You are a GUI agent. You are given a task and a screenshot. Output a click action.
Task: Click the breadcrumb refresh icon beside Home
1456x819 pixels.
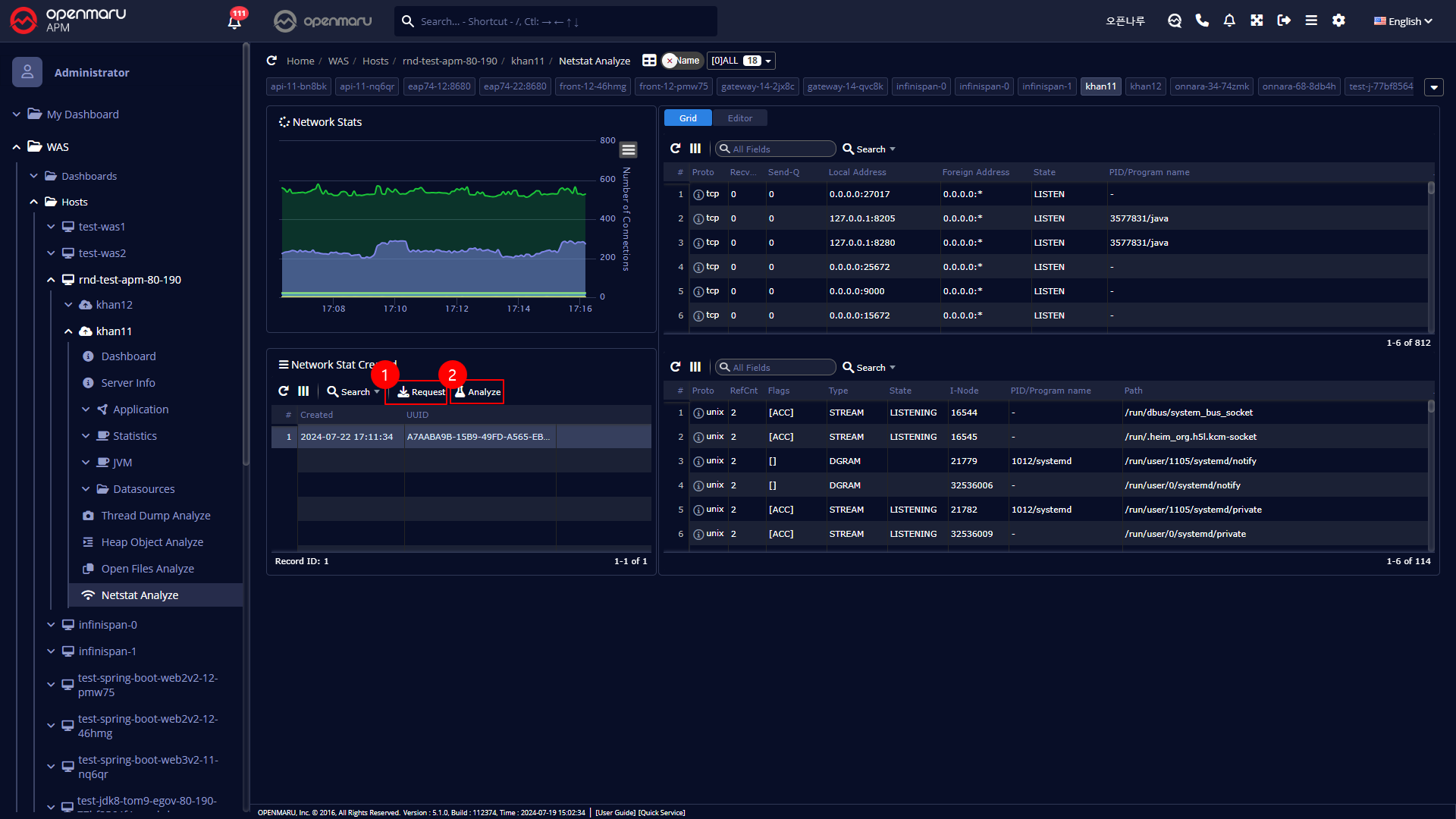(271, 61)
